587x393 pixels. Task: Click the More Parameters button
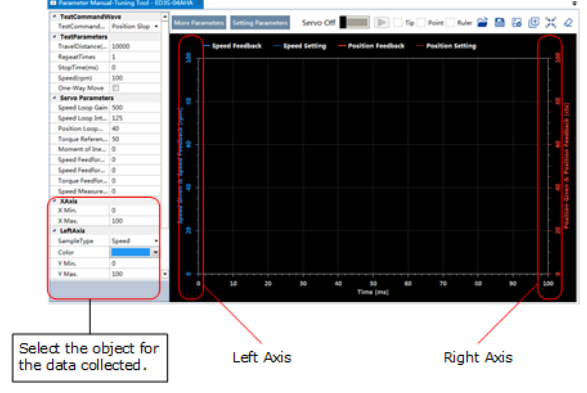click(x=199, y=23)
